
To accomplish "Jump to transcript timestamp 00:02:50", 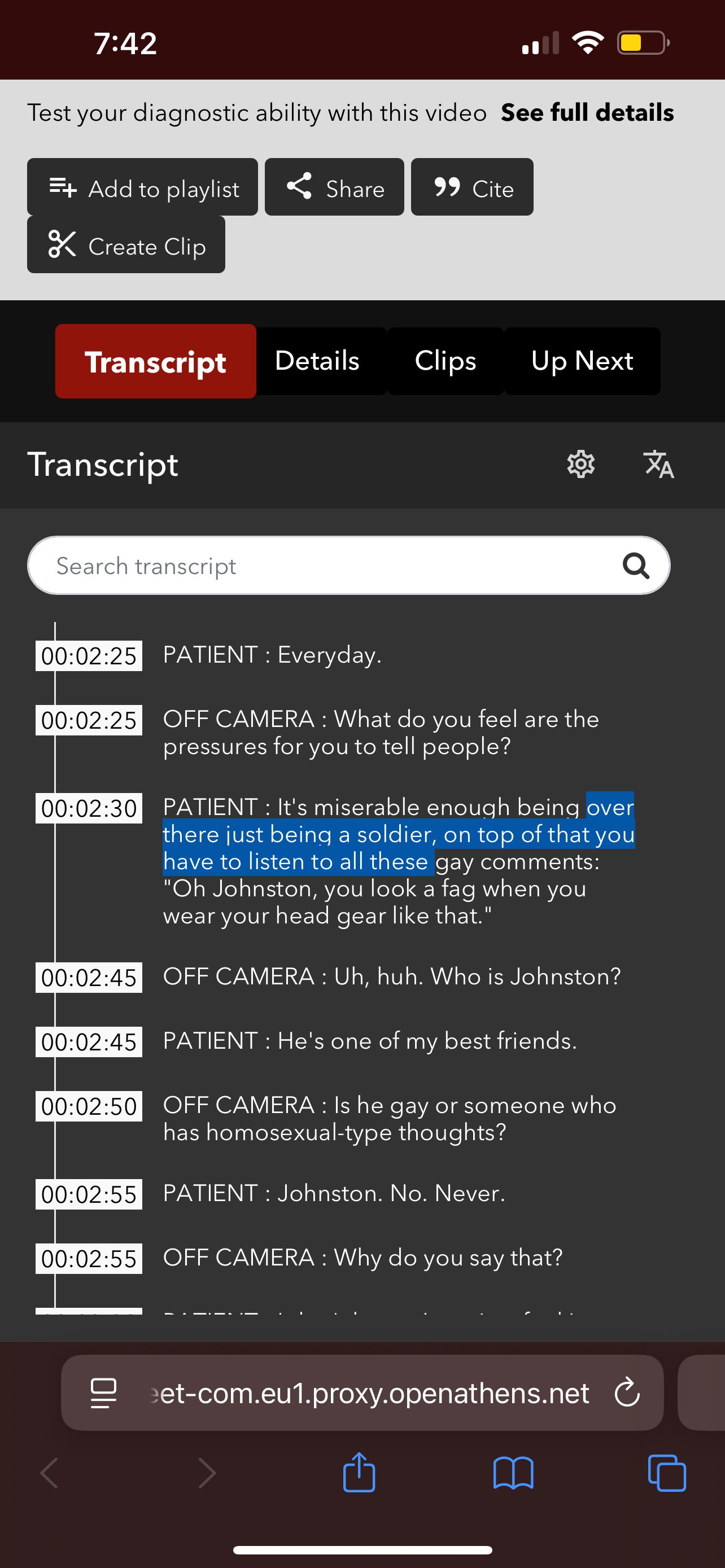I will 89,1106.
